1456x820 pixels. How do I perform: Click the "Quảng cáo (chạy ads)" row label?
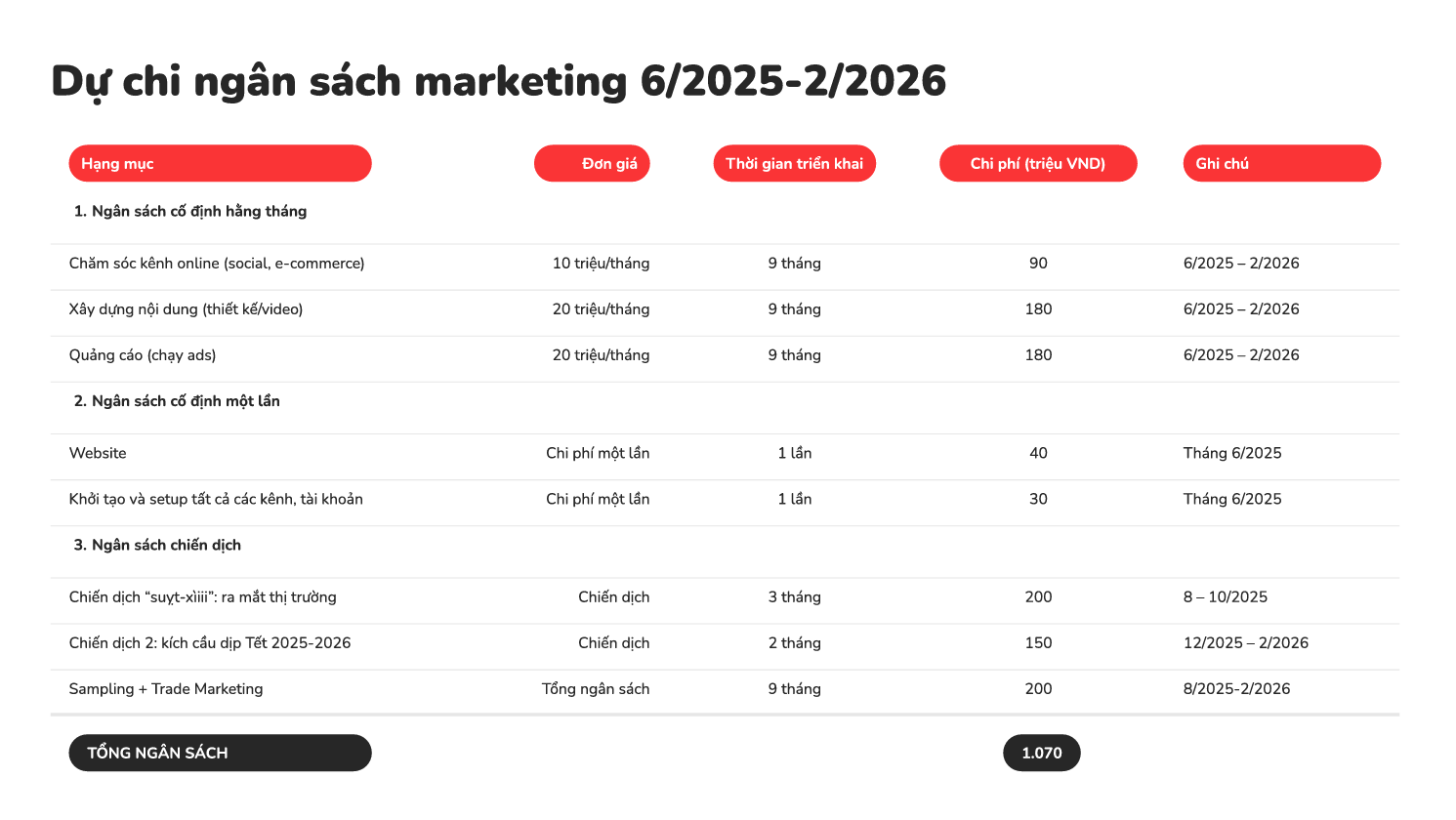tap(143, 355)
